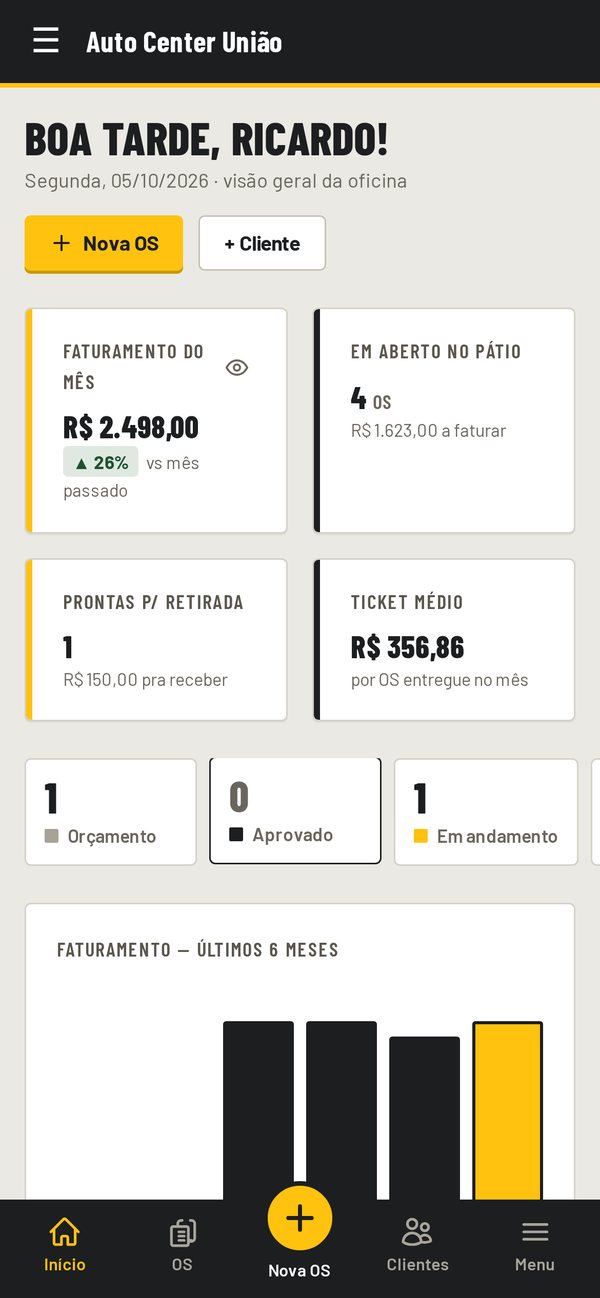Open the Prontas p/ retirada card
Screen dimensions: 600x1298
pos(156,639)
